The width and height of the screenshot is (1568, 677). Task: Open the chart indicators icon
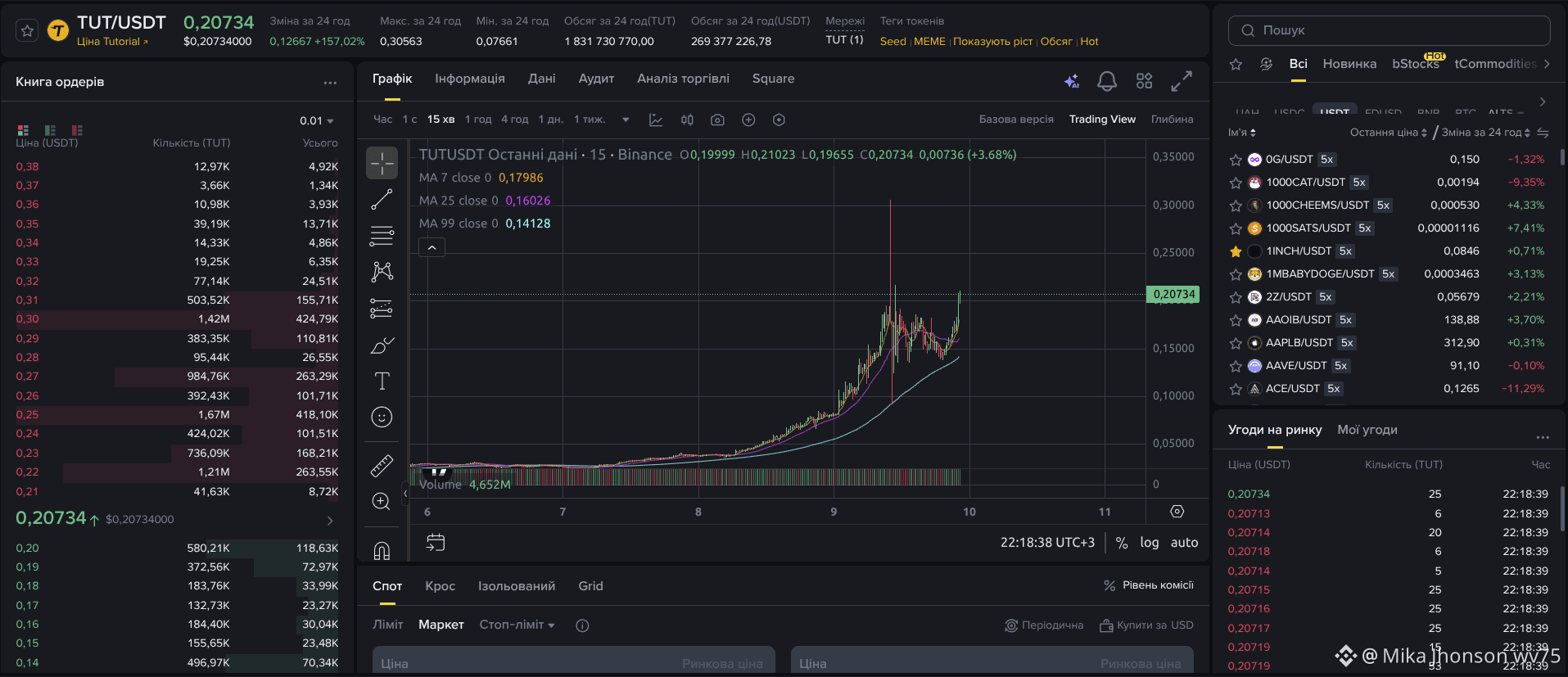point(656,120)
